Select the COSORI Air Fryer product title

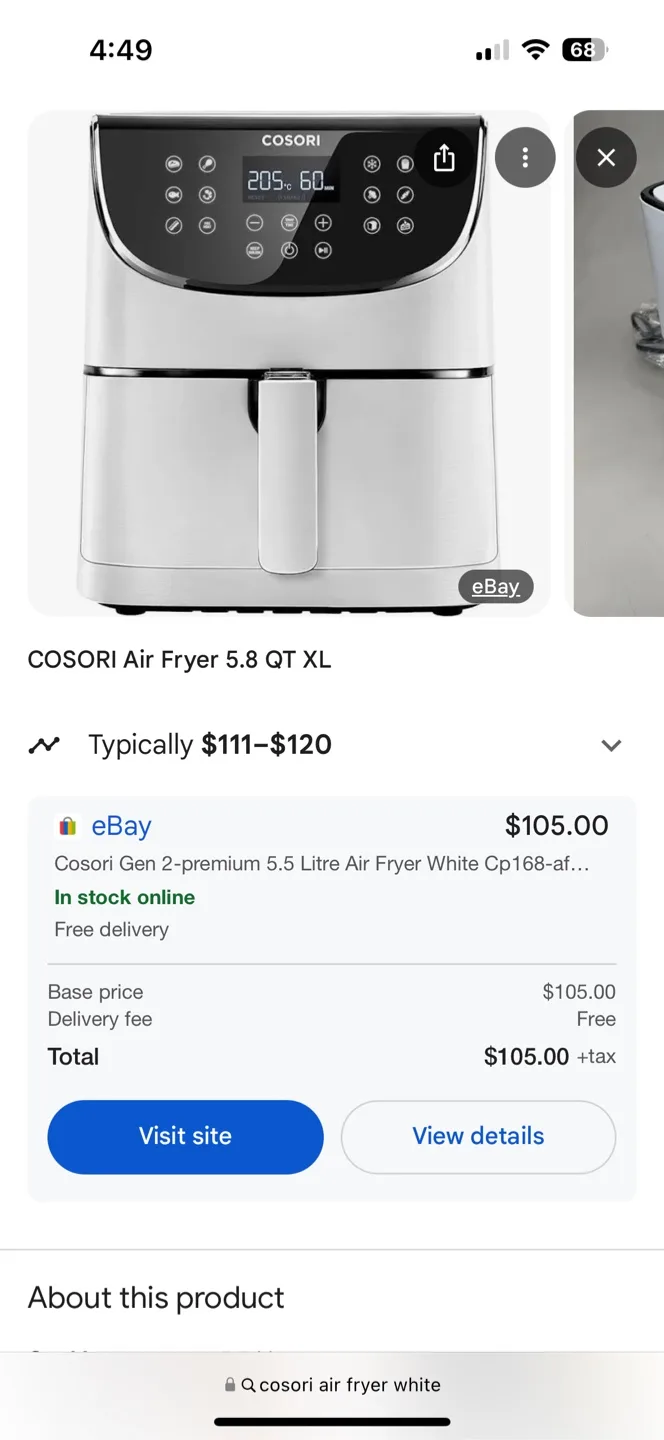pos(180,660)
